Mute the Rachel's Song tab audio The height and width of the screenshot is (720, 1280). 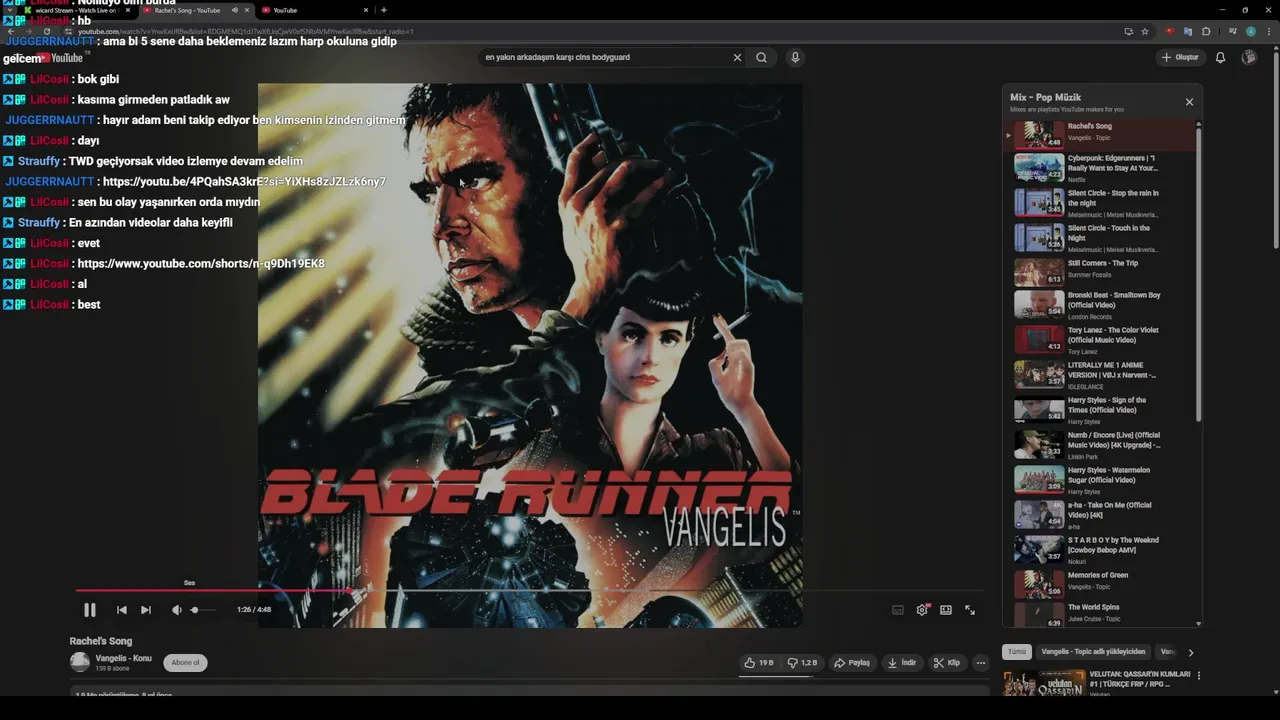tap(235, 10)
